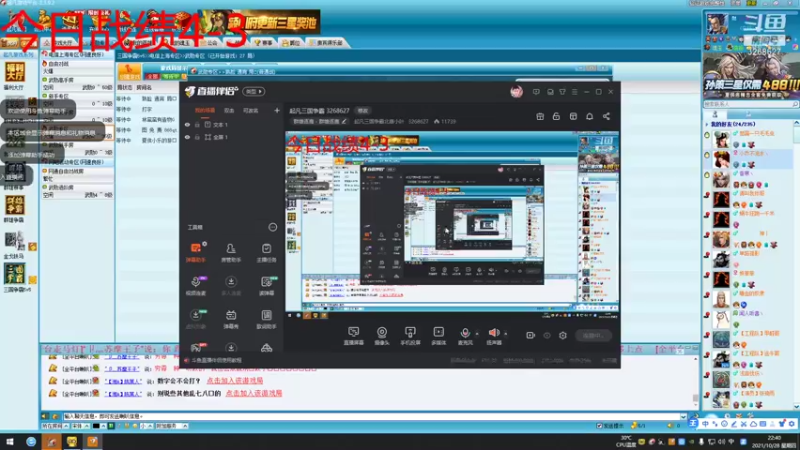Open the 弹幕助手 tool in the toolbox

click(x=195, y=252)
